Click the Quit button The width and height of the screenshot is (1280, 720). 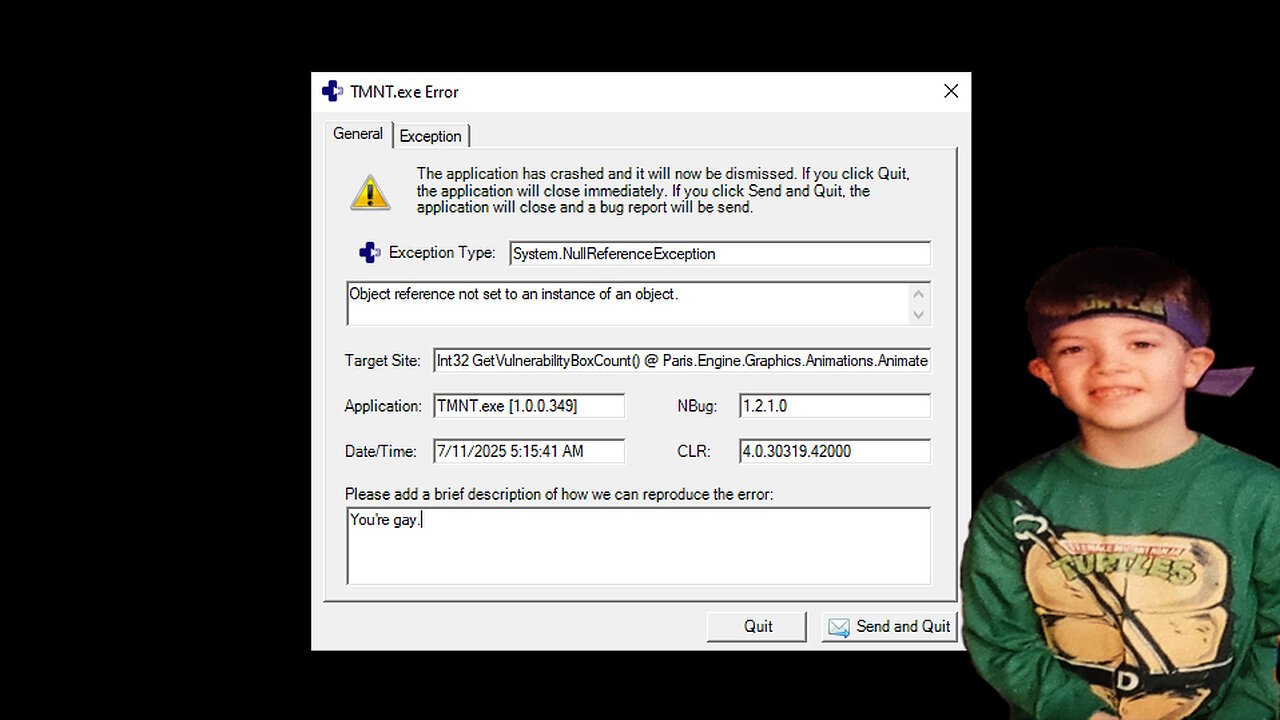(757, 626)
